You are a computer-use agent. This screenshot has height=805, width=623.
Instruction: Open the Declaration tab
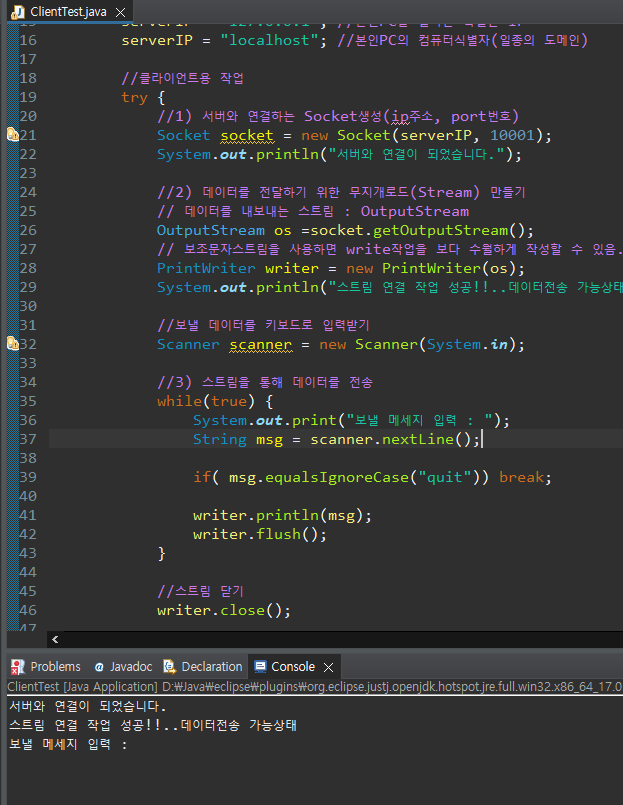203,666
